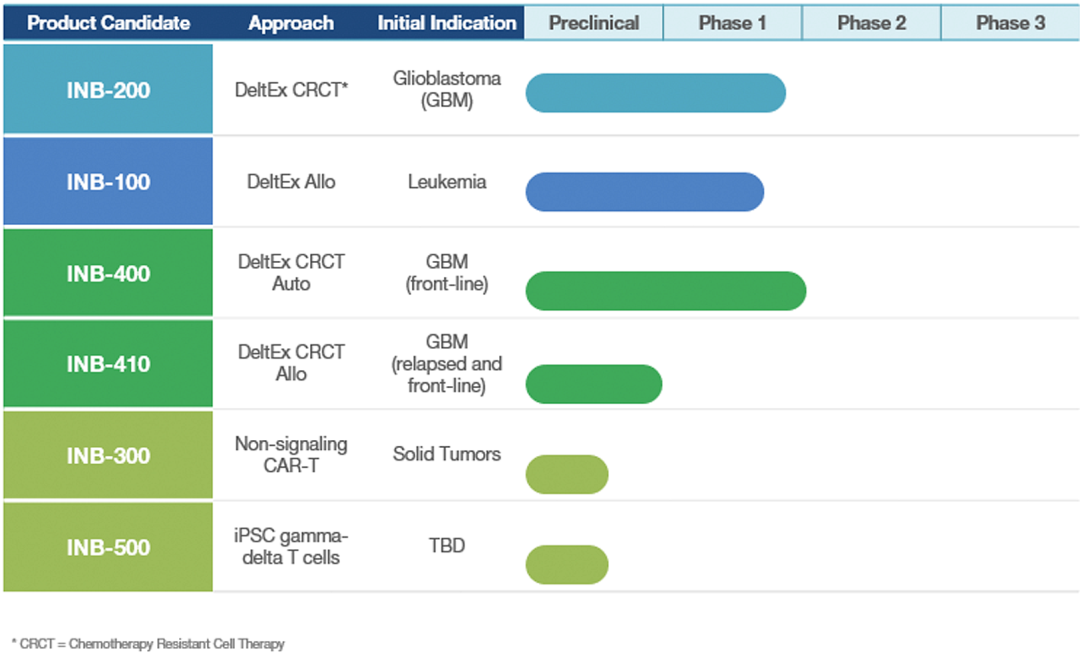The width and height of the screenshot is (1080, 657).
Task: Click the INB-200 progress bar
Action: point(656,93)
